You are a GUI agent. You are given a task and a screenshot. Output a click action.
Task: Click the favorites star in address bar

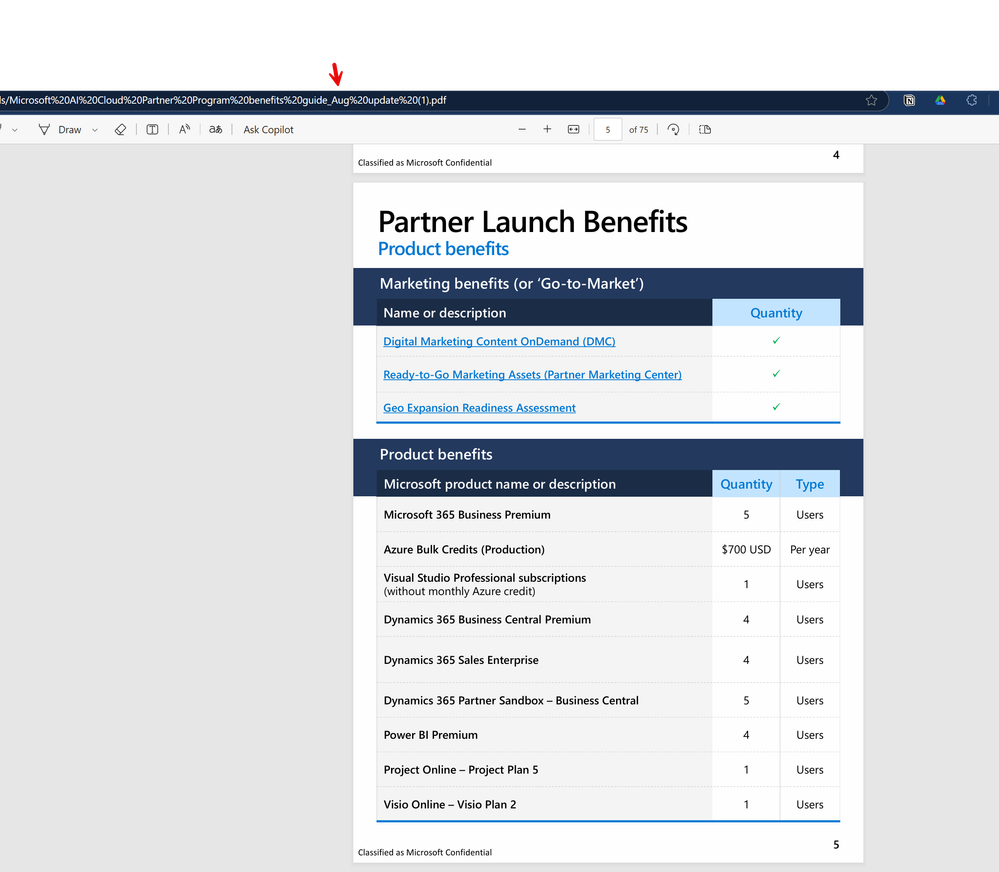coord(872,100)
